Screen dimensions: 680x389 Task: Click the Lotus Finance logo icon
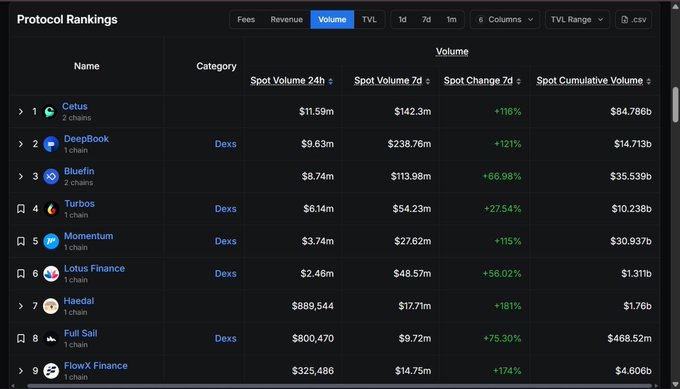[x=51, y=274]
